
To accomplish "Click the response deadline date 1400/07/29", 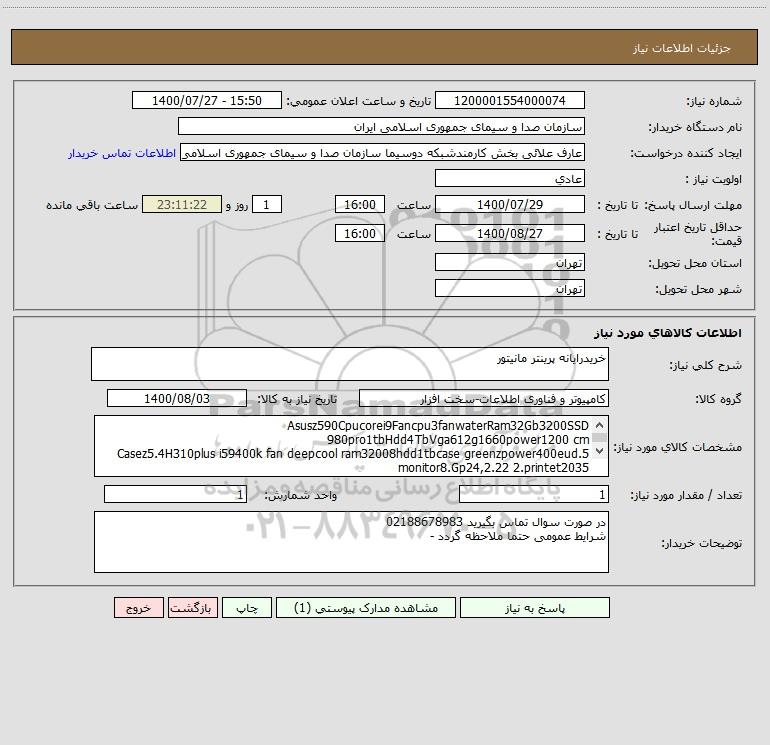I will (510, 205).
